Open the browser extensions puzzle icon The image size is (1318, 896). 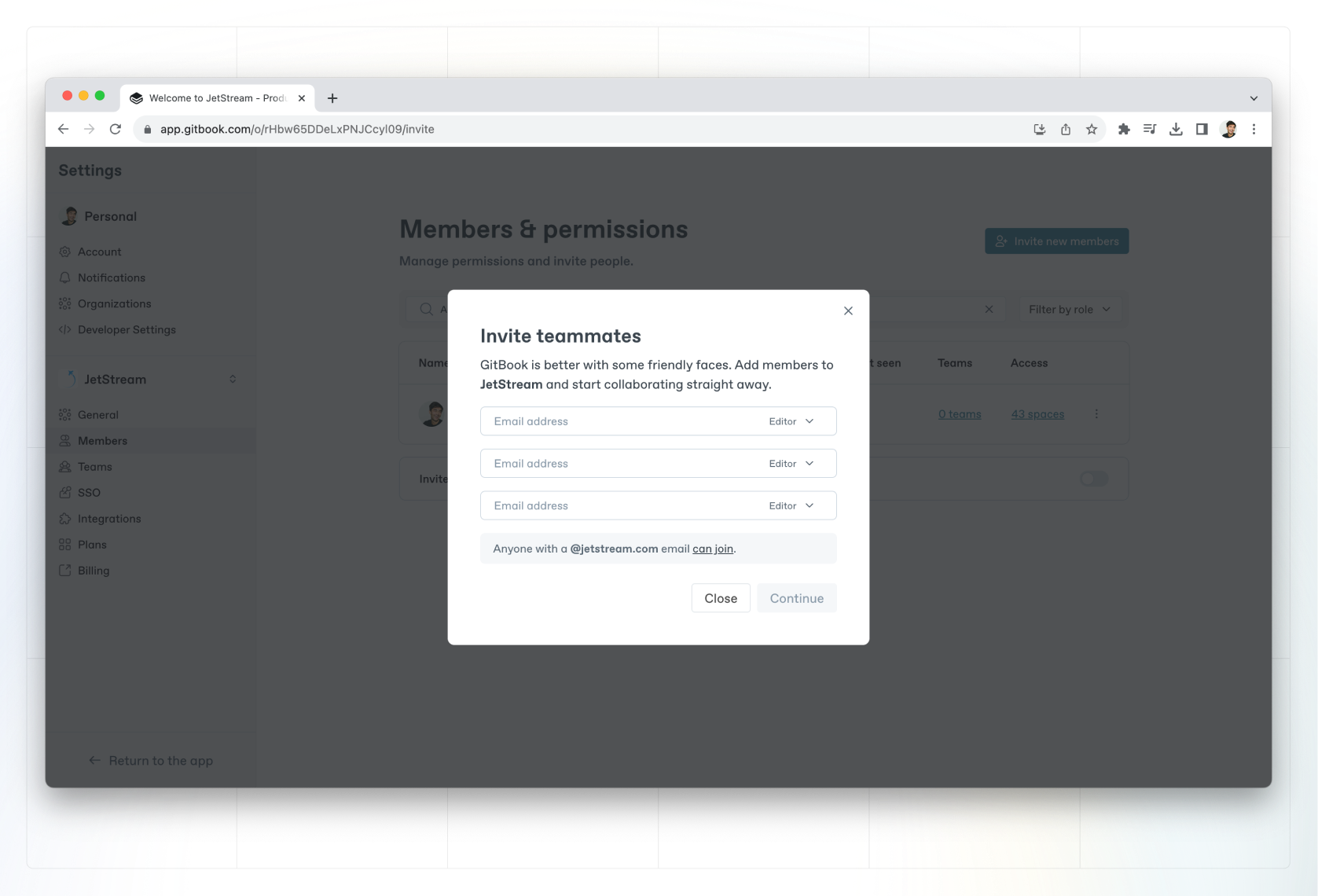click(1124, 129)
